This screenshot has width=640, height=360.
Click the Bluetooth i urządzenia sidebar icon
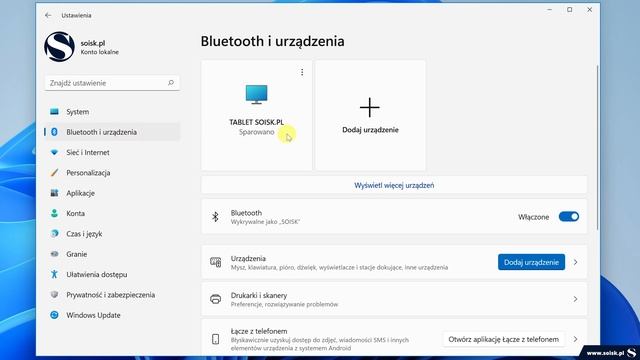tap(54, 132)
